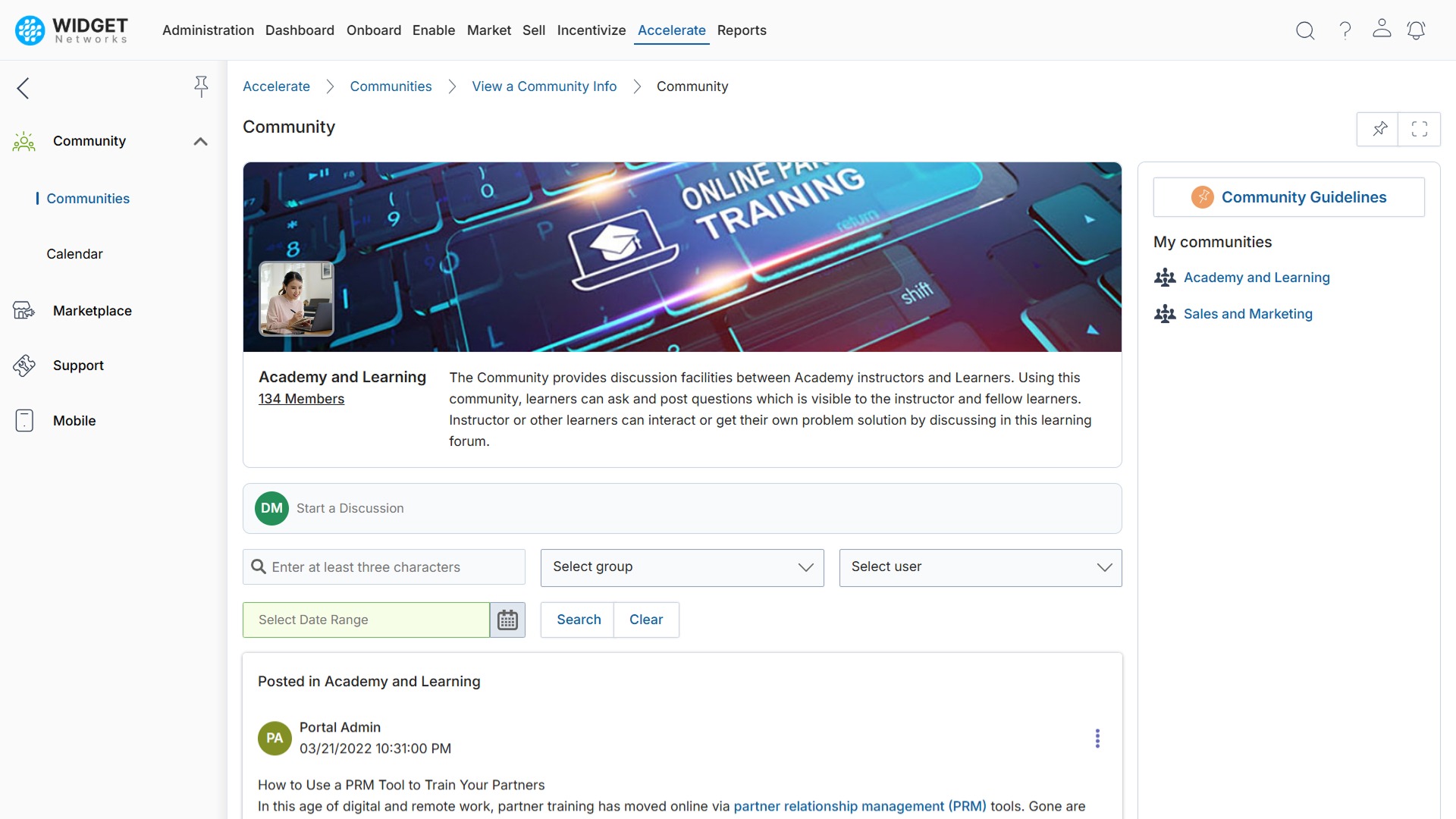Screen dimensions: 1456x819
Task: Collapse the Community section in sidebar
Action: pos(199,141)
